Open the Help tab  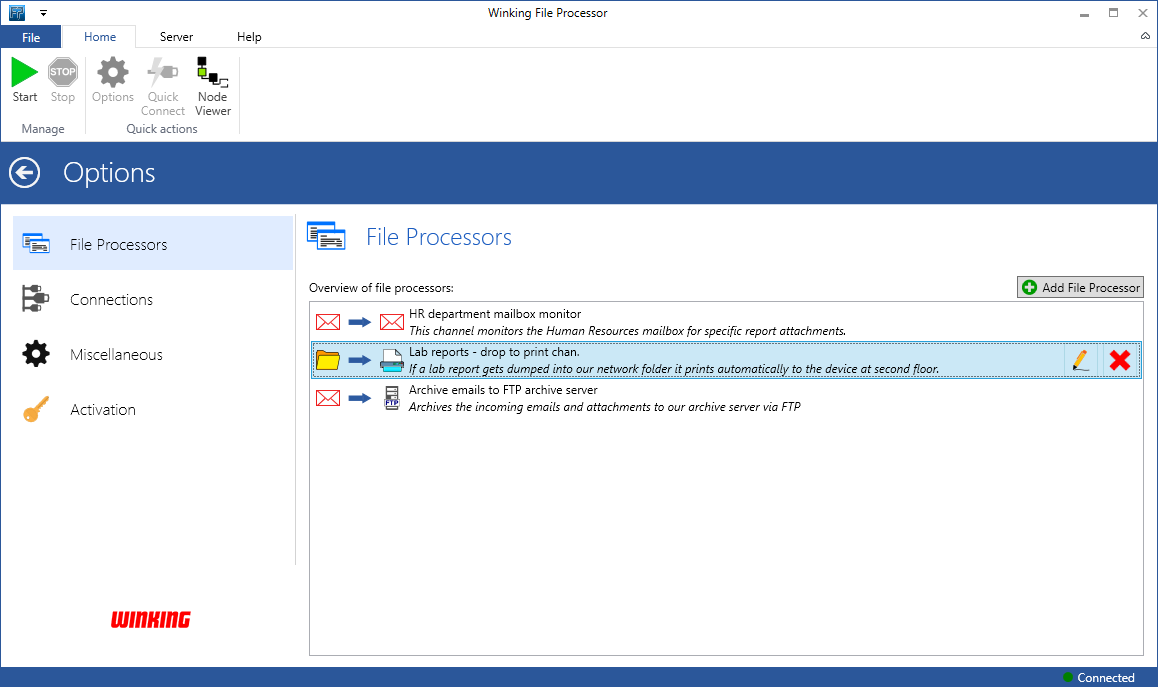coord(249,37)
